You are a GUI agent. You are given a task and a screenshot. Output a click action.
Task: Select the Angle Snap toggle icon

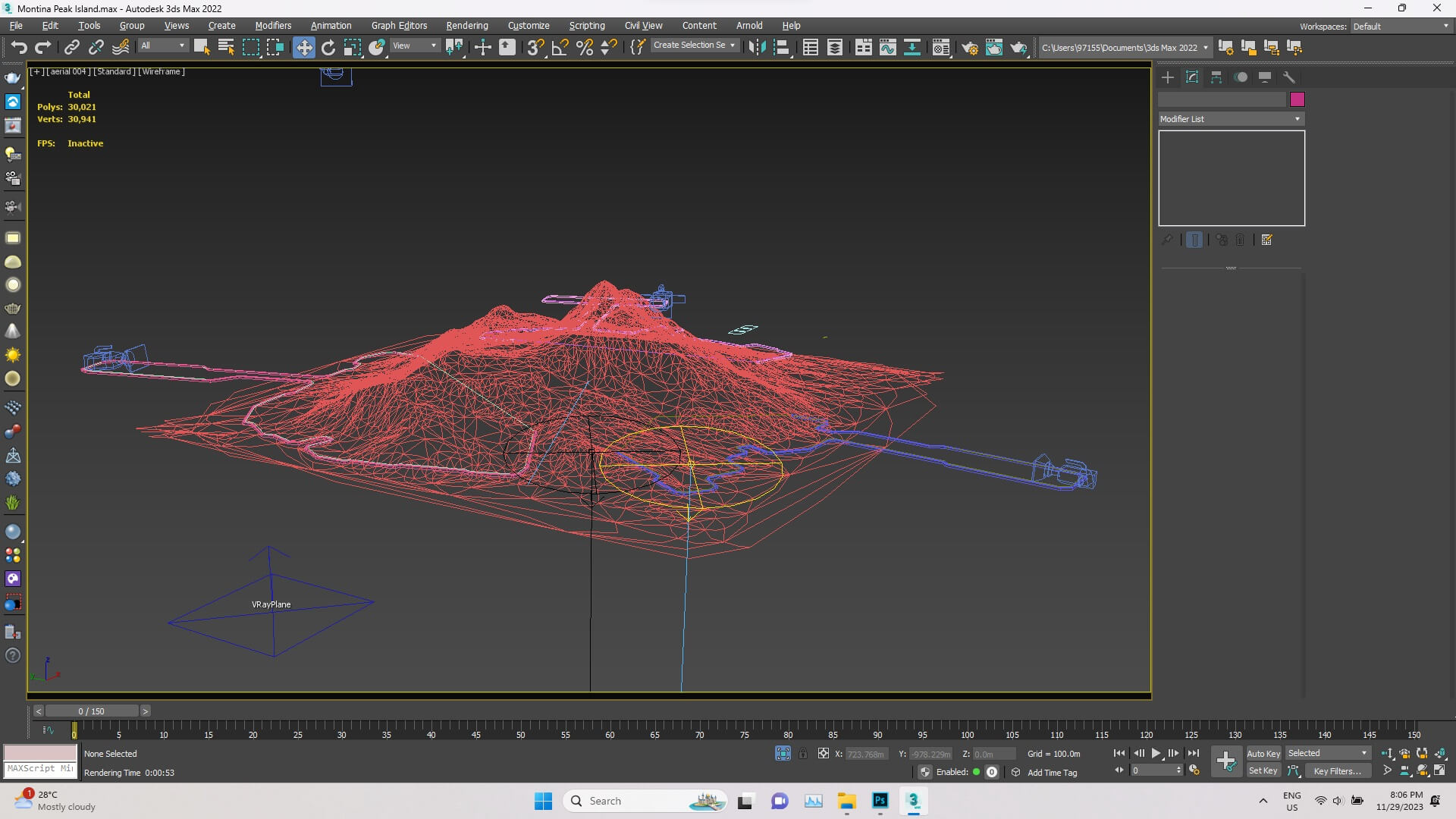pos(560,48)
